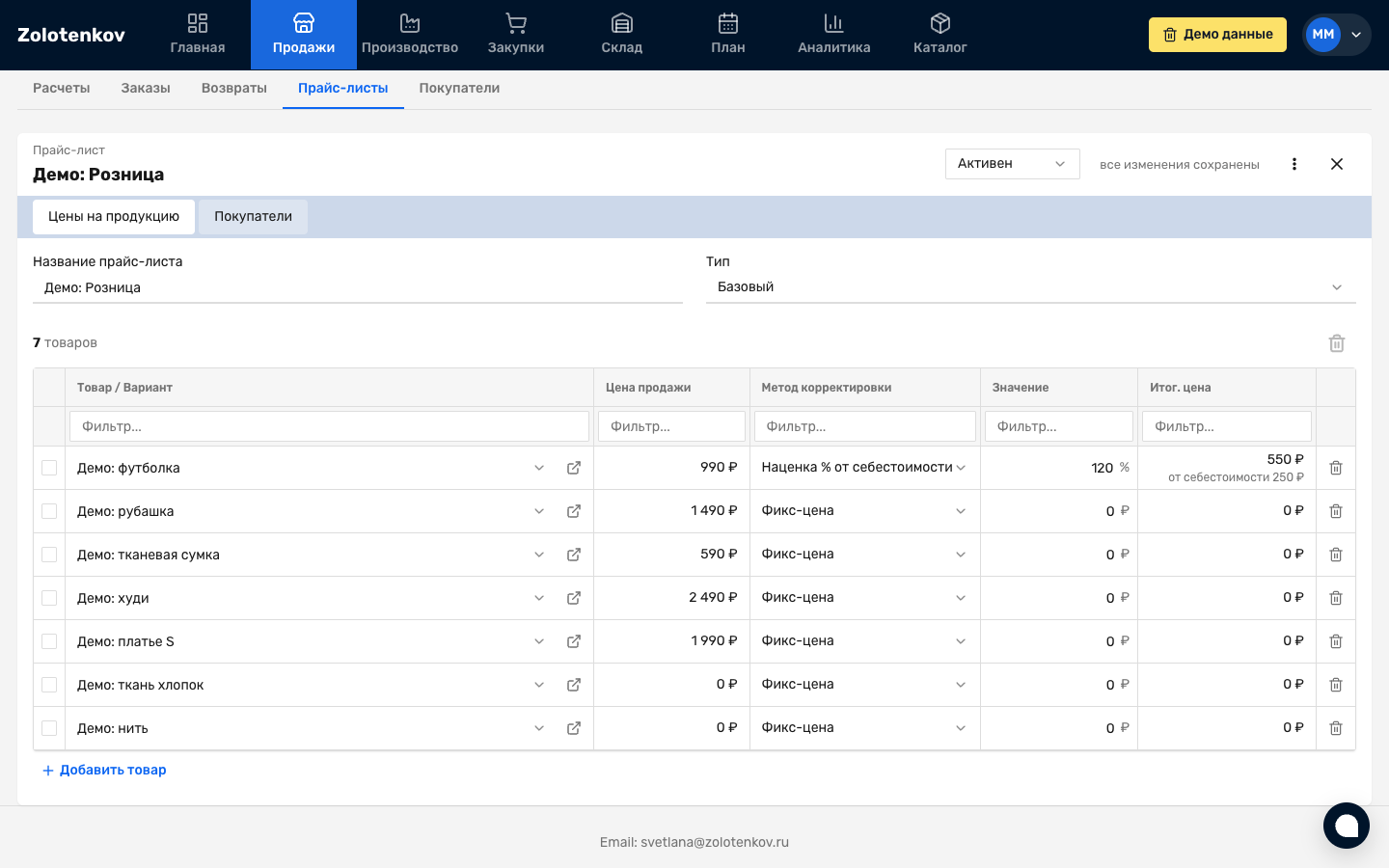The image size is (1389, 868).
Task: Click the Добавить товар link
Action: click(x=104, y=770)
